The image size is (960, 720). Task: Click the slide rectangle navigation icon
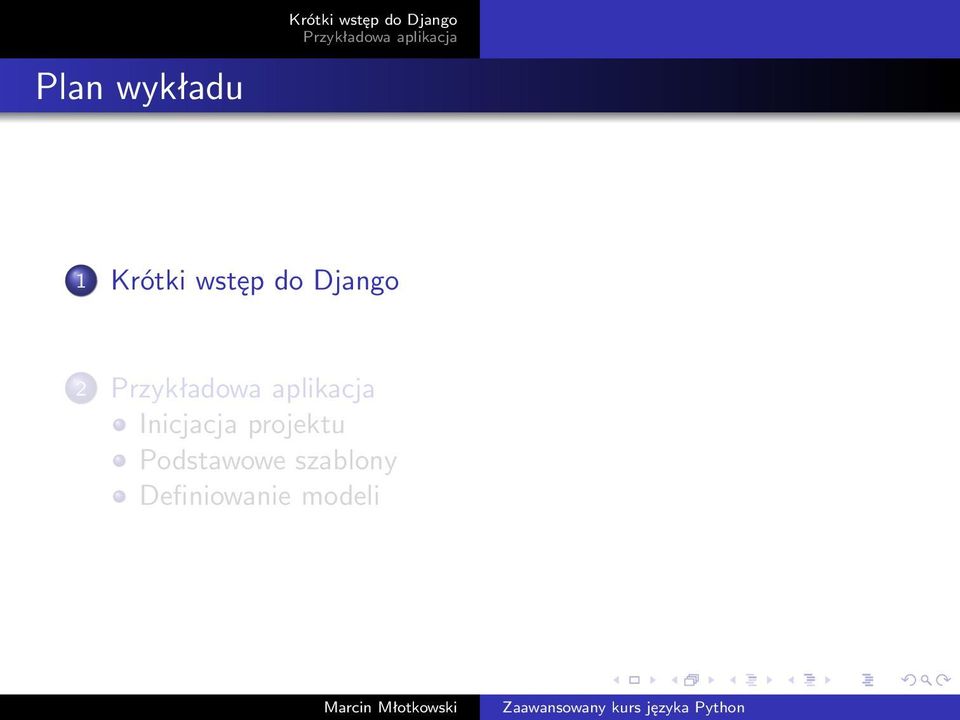[x=634, y=680]
